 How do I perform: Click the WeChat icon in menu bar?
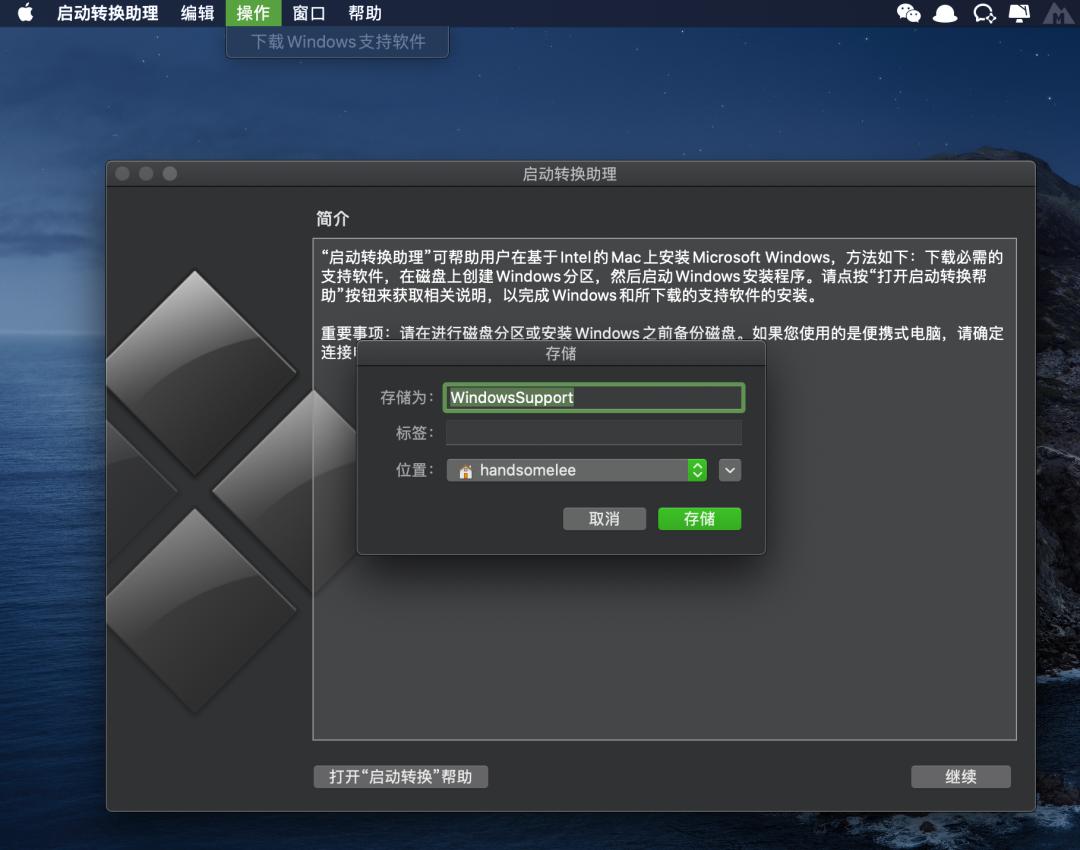908,13
